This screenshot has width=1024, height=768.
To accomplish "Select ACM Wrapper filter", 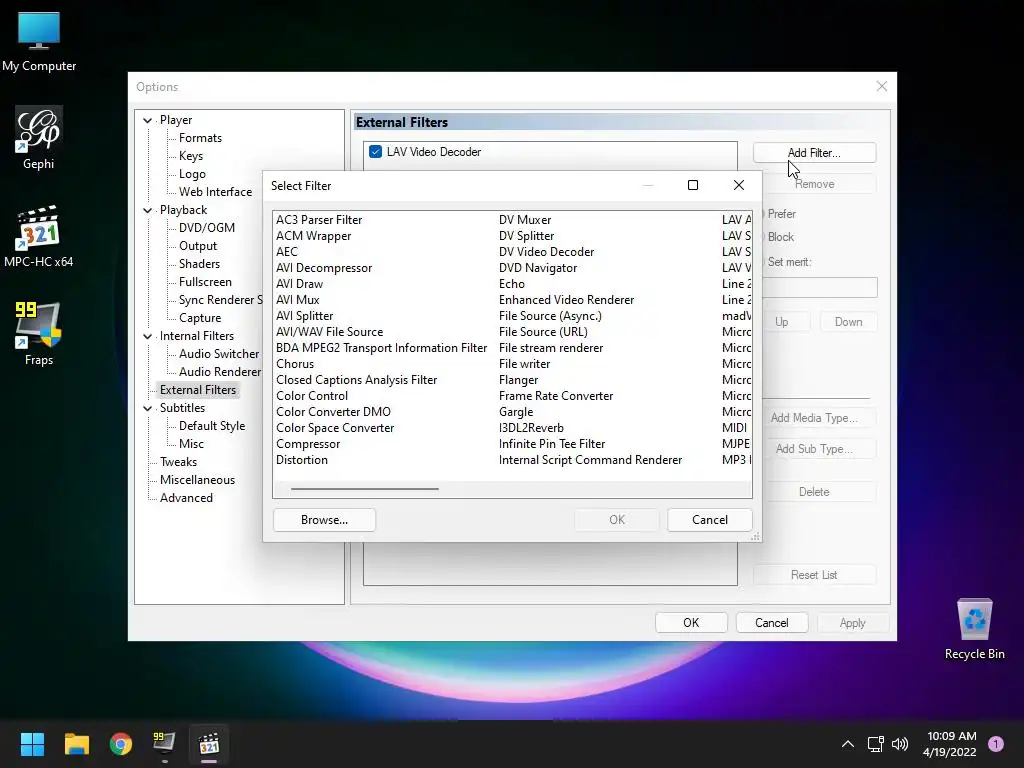I will point(313,236).
